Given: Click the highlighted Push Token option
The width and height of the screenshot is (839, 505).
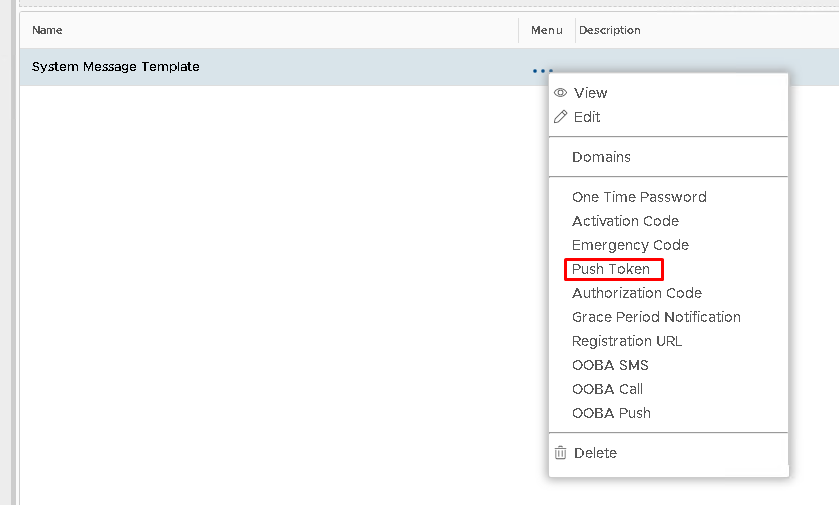Looking at the screenshot, I should tap(612, 269).
